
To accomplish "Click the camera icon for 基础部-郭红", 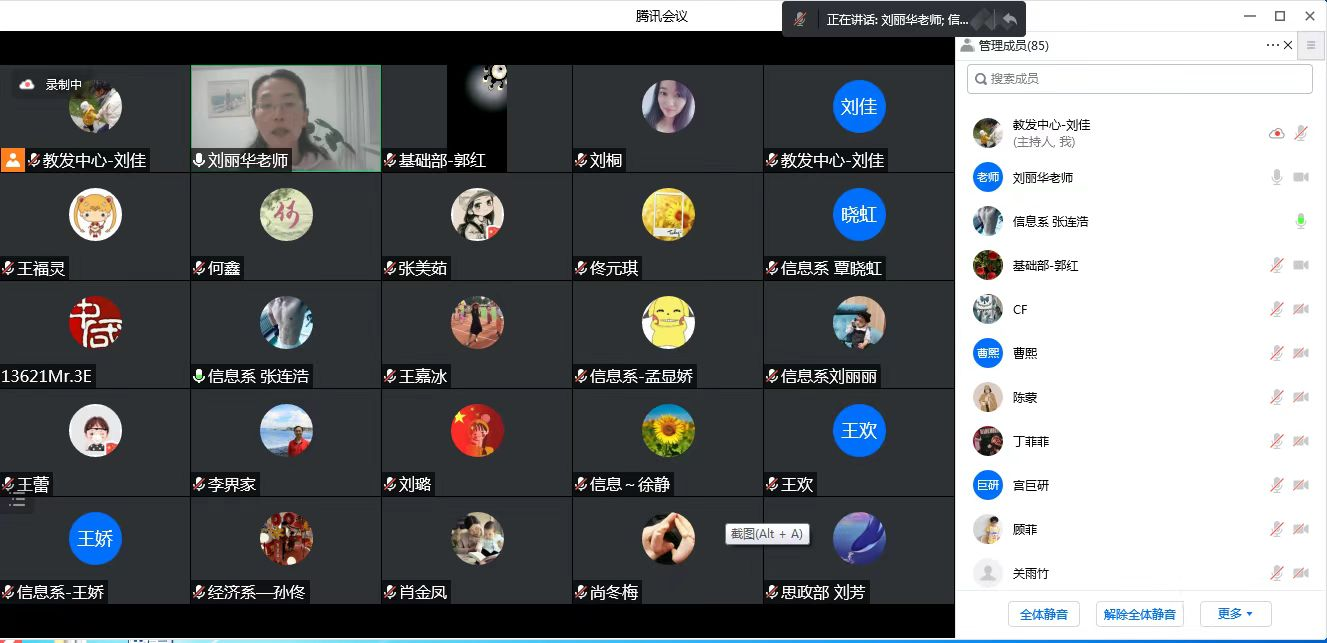I will [1301, 266].
